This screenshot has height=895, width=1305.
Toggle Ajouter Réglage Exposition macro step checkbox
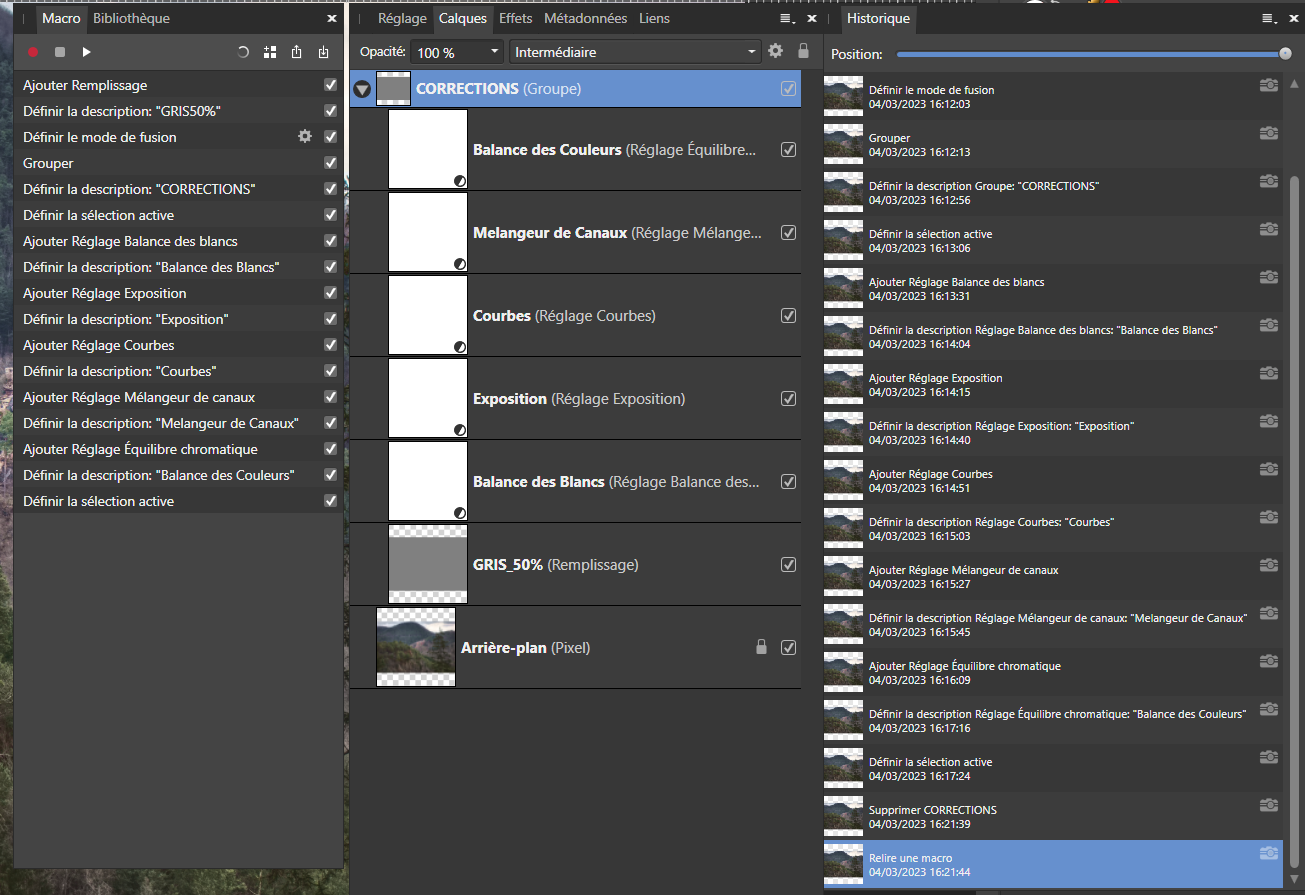pyautogui.click(x=331, y=293)
